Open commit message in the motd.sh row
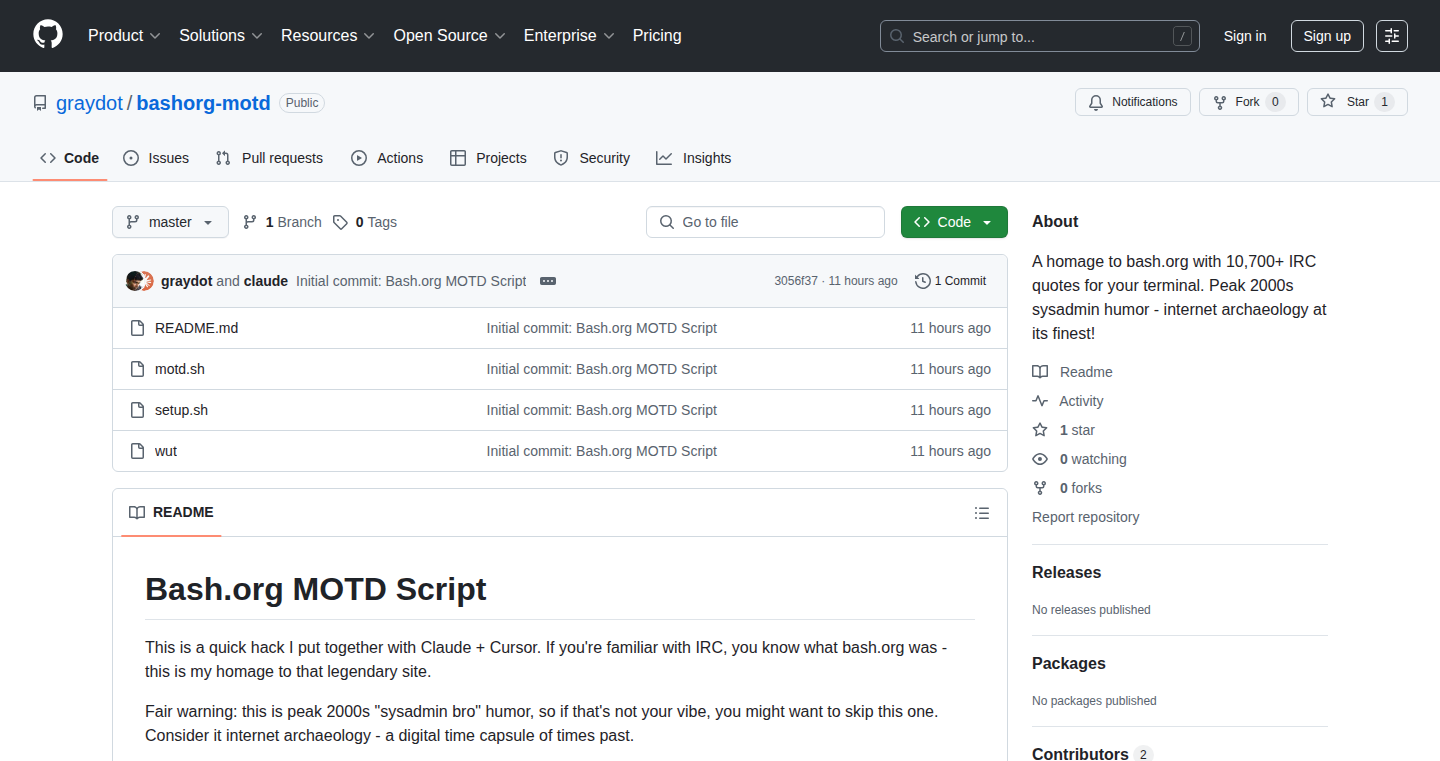Image resolution: width=1440 pixels, height=761 pixels. (x=602, y=369)
